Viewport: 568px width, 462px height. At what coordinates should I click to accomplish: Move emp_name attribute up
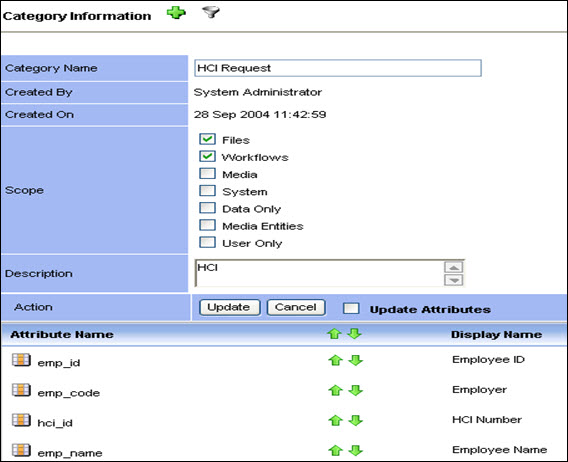(x=335, y=450)
